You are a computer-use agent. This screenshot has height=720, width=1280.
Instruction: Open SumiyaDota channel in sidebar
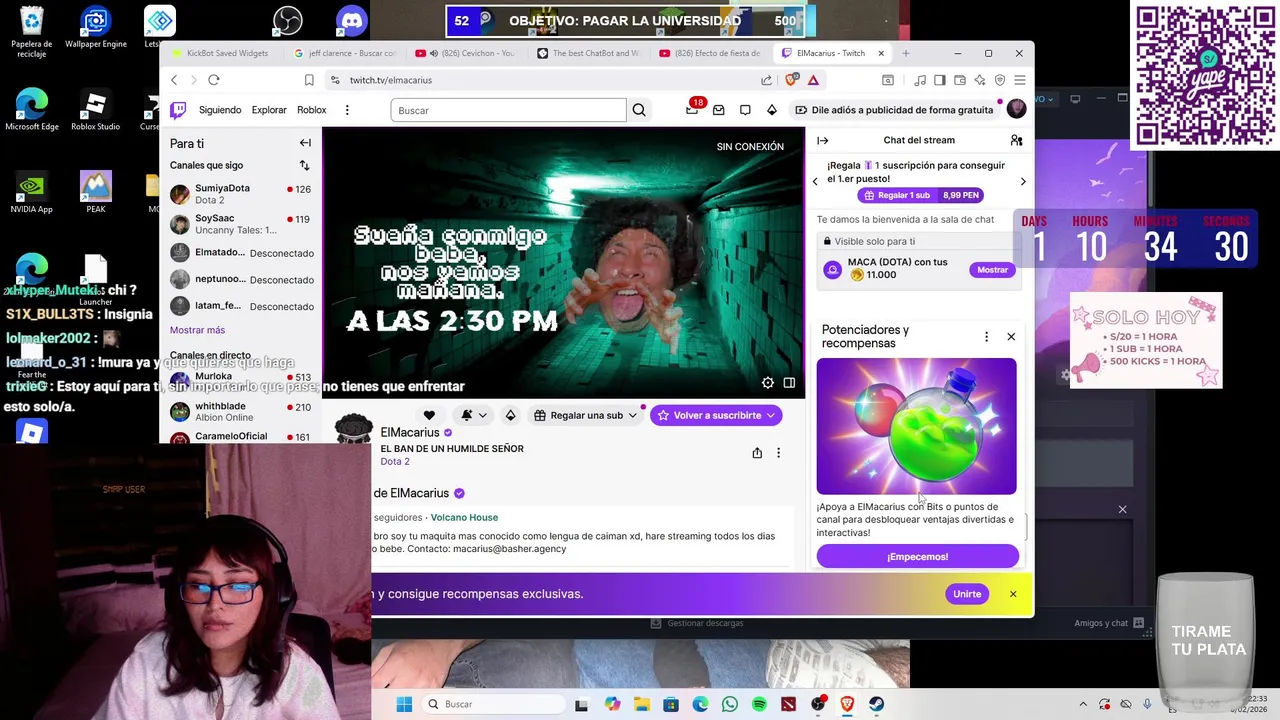[x=240, y=194]
